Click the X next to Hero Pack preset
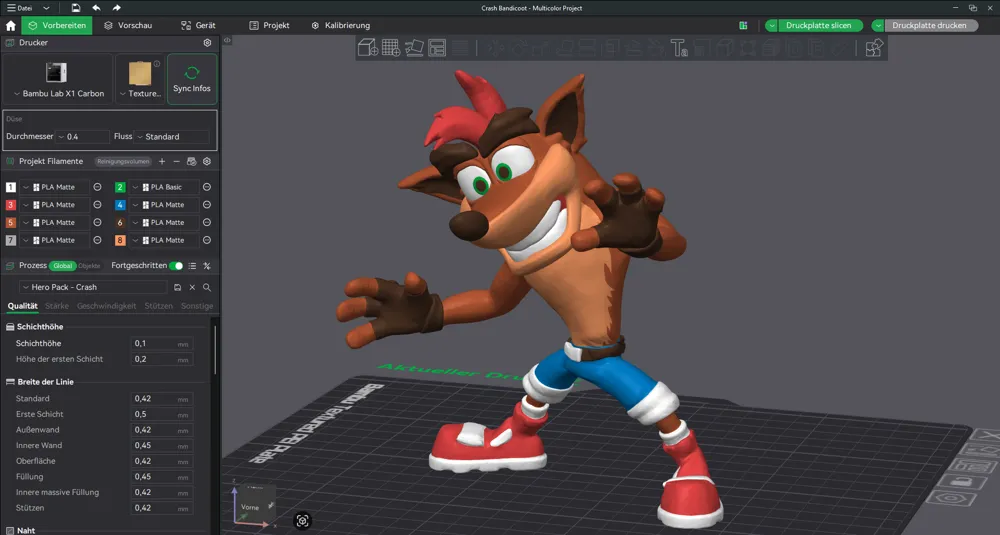This screenshot has width=1000, height=535. [x=192, y=288]
